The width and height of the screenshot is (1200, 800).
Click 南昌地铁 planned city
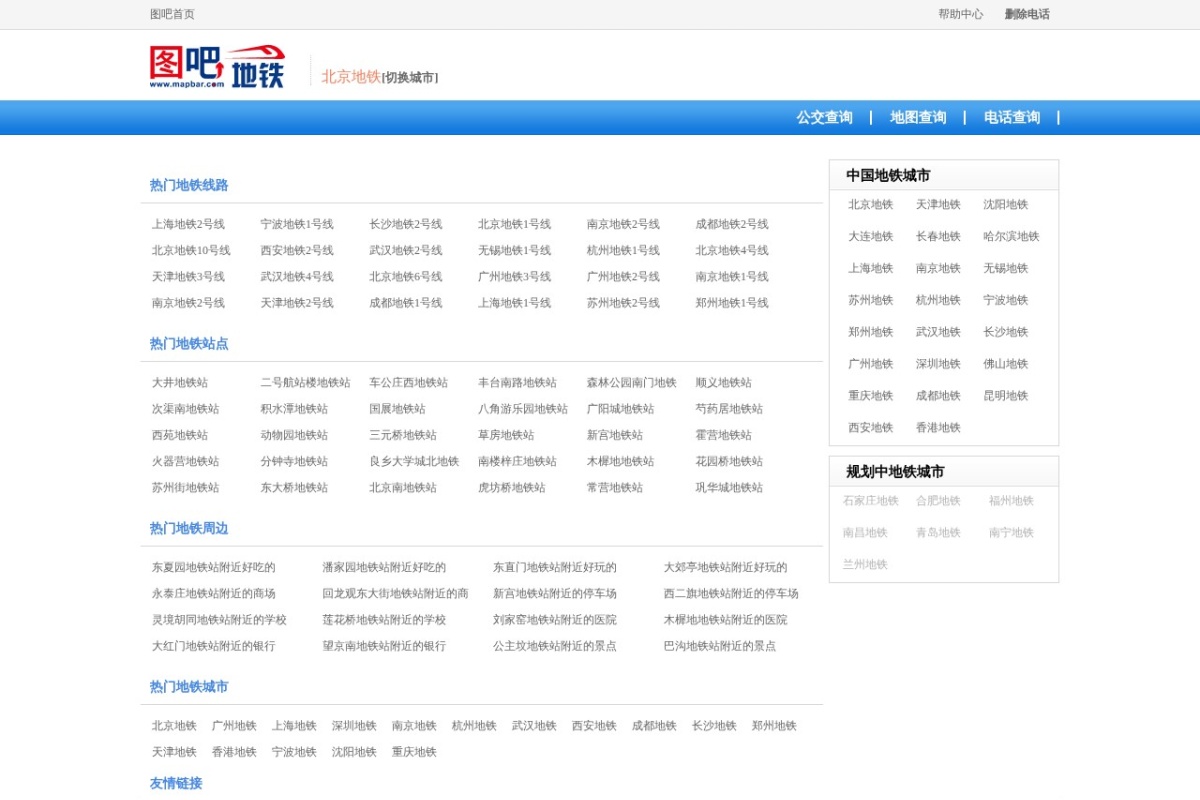(x=865, y=532)
